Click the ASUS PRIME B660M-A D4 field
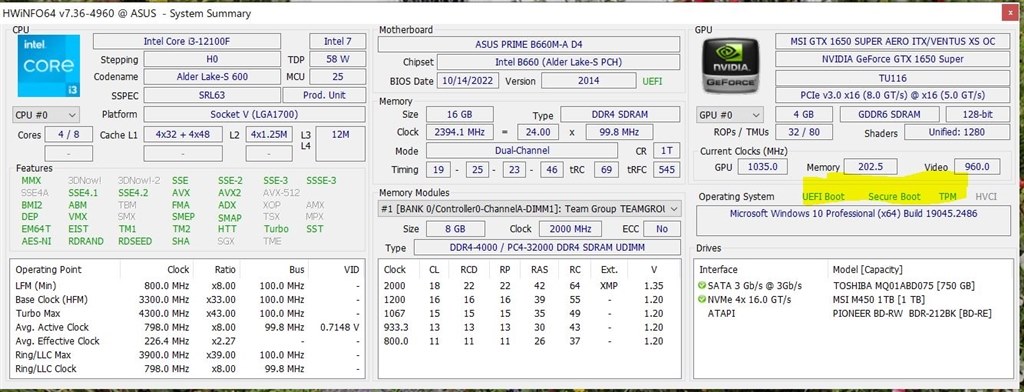The width and height of the screenshot is (1024, 392). pos(529,44)
